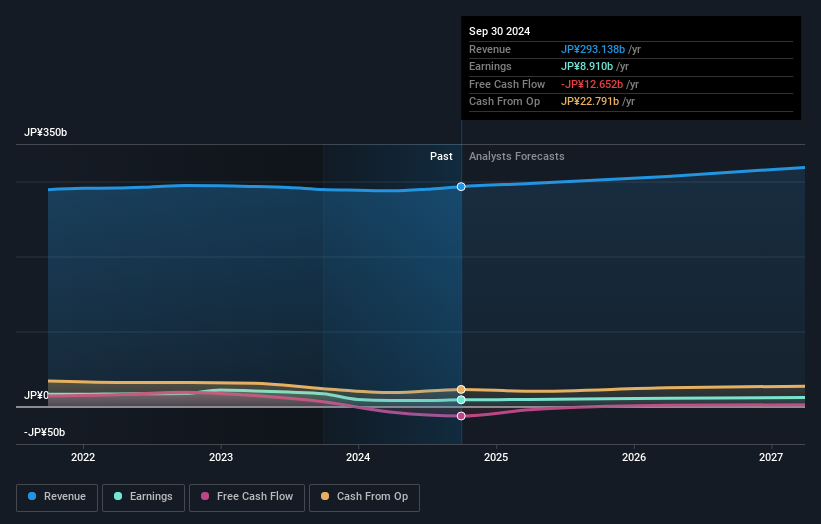Click the JP¥350b y-axis label

[46, 132]
